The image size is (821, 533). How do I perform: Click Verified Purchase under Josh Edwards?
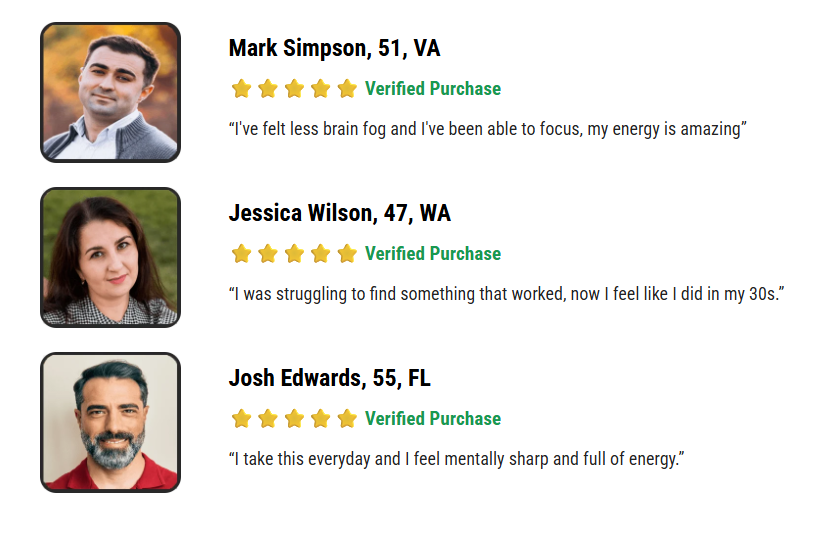click(433, 419)
